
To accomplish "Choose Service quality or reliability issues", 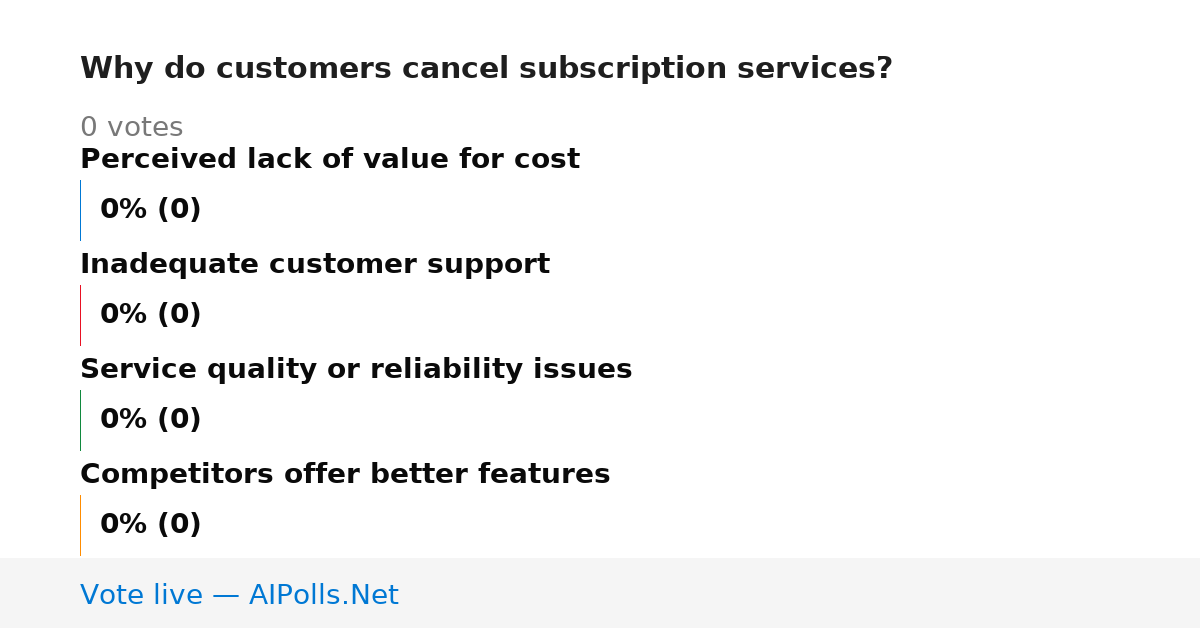I will click(356, 369).
